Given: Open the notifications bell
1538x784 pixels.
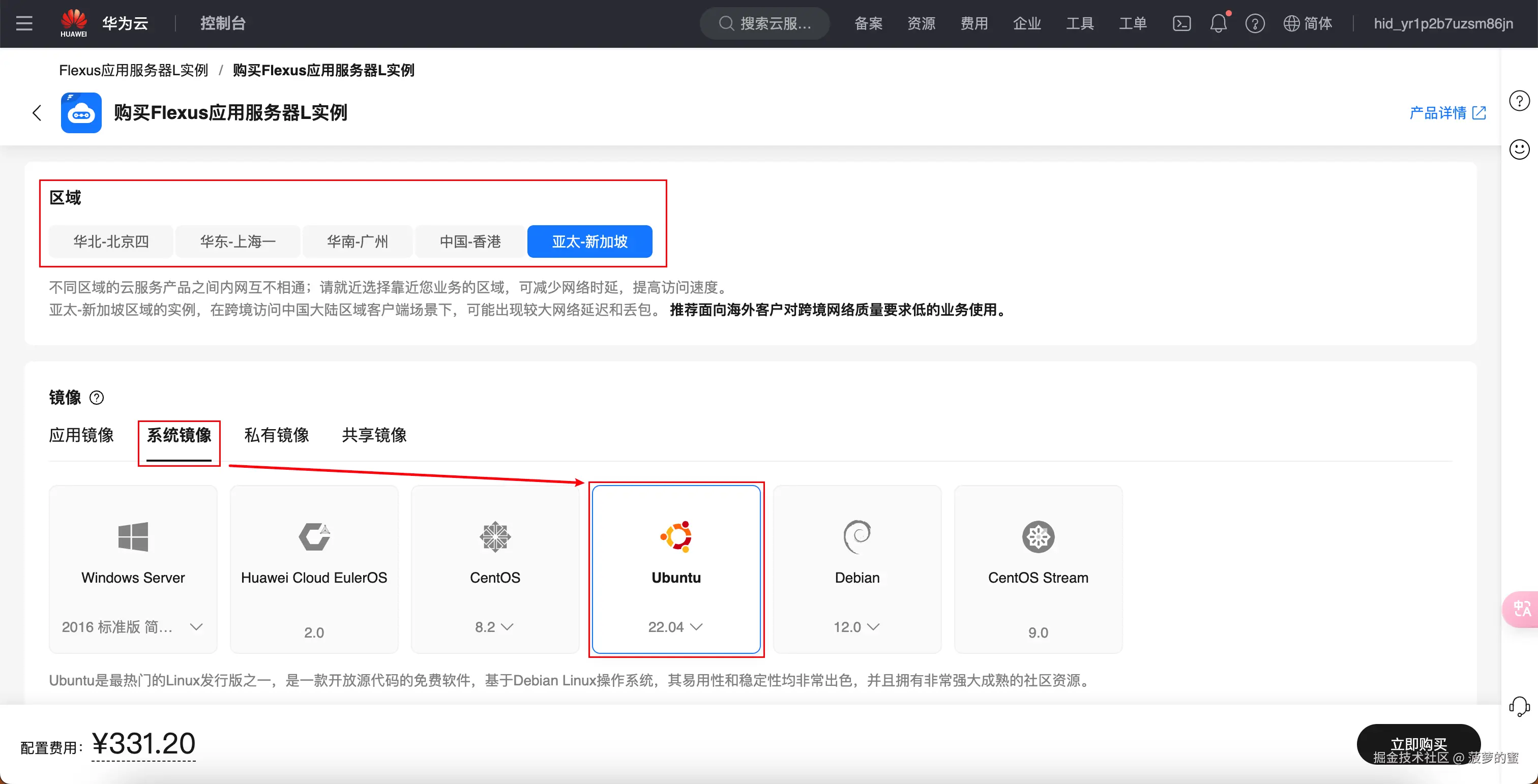Looking at the screenshot, I should pyautogui.click(x=1219, y=23).
